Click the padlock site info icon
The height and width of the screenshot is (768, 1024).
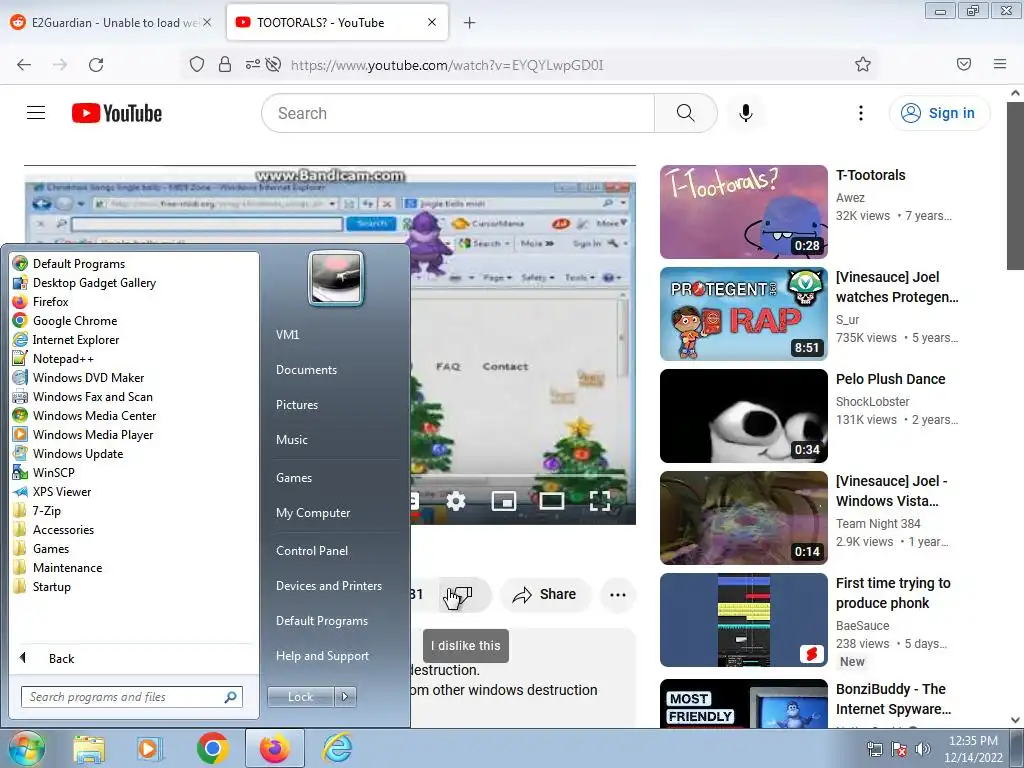point(225,64)
